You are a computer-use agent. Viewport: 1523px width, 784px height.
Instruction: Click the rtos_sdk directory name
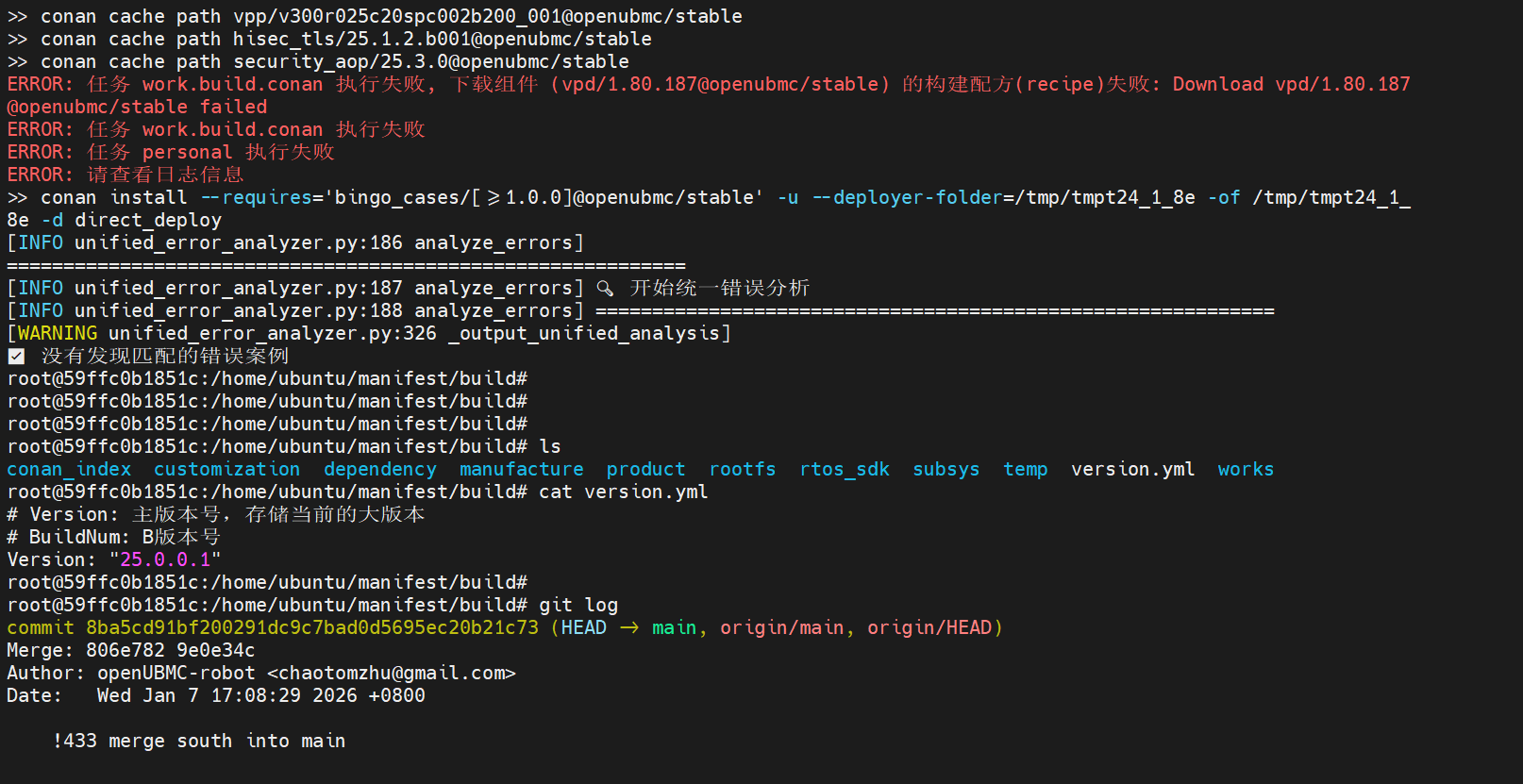845,469
